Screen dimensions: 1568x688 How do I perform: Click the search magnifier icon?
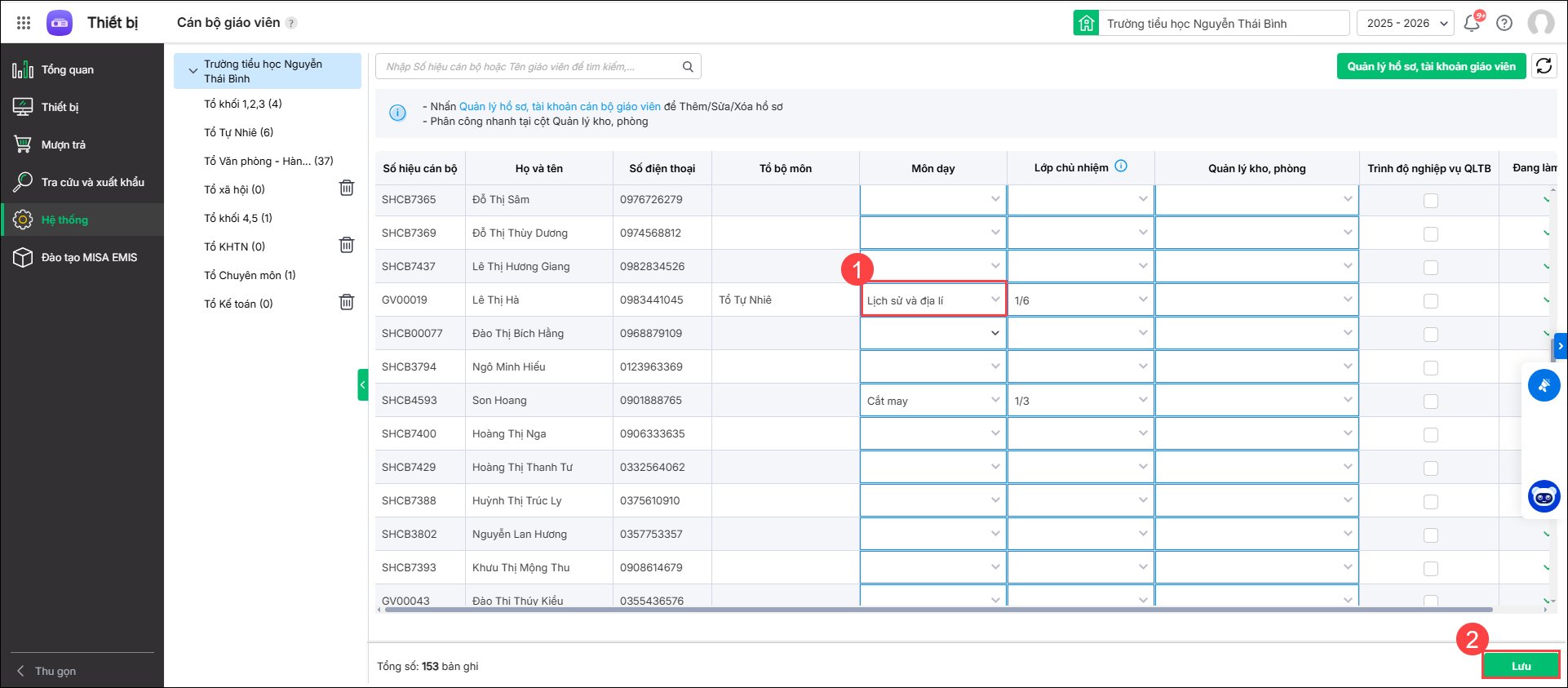688,67
